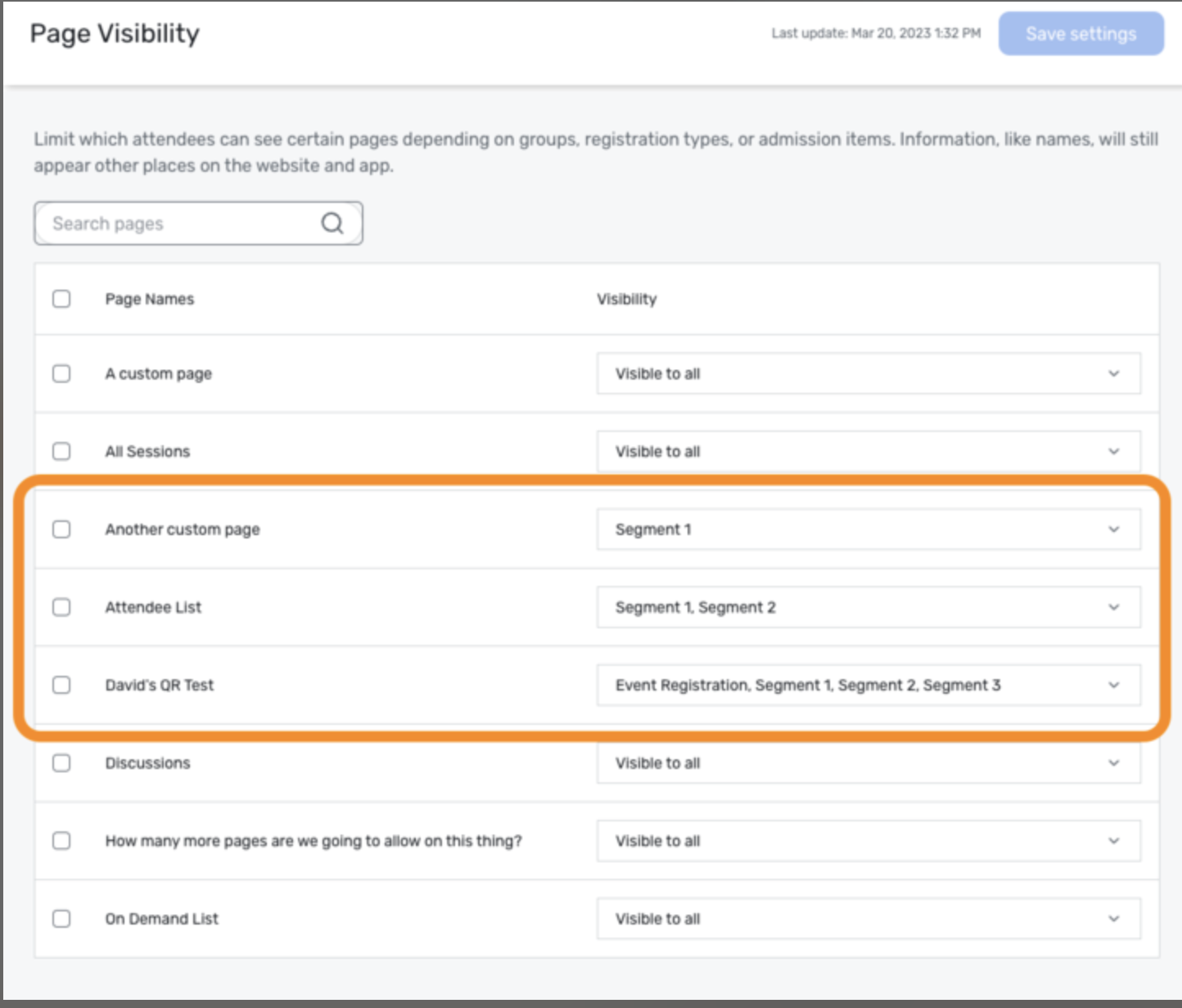
Task: Enable the Attendee List row checkbox
Action: (61, 607)
